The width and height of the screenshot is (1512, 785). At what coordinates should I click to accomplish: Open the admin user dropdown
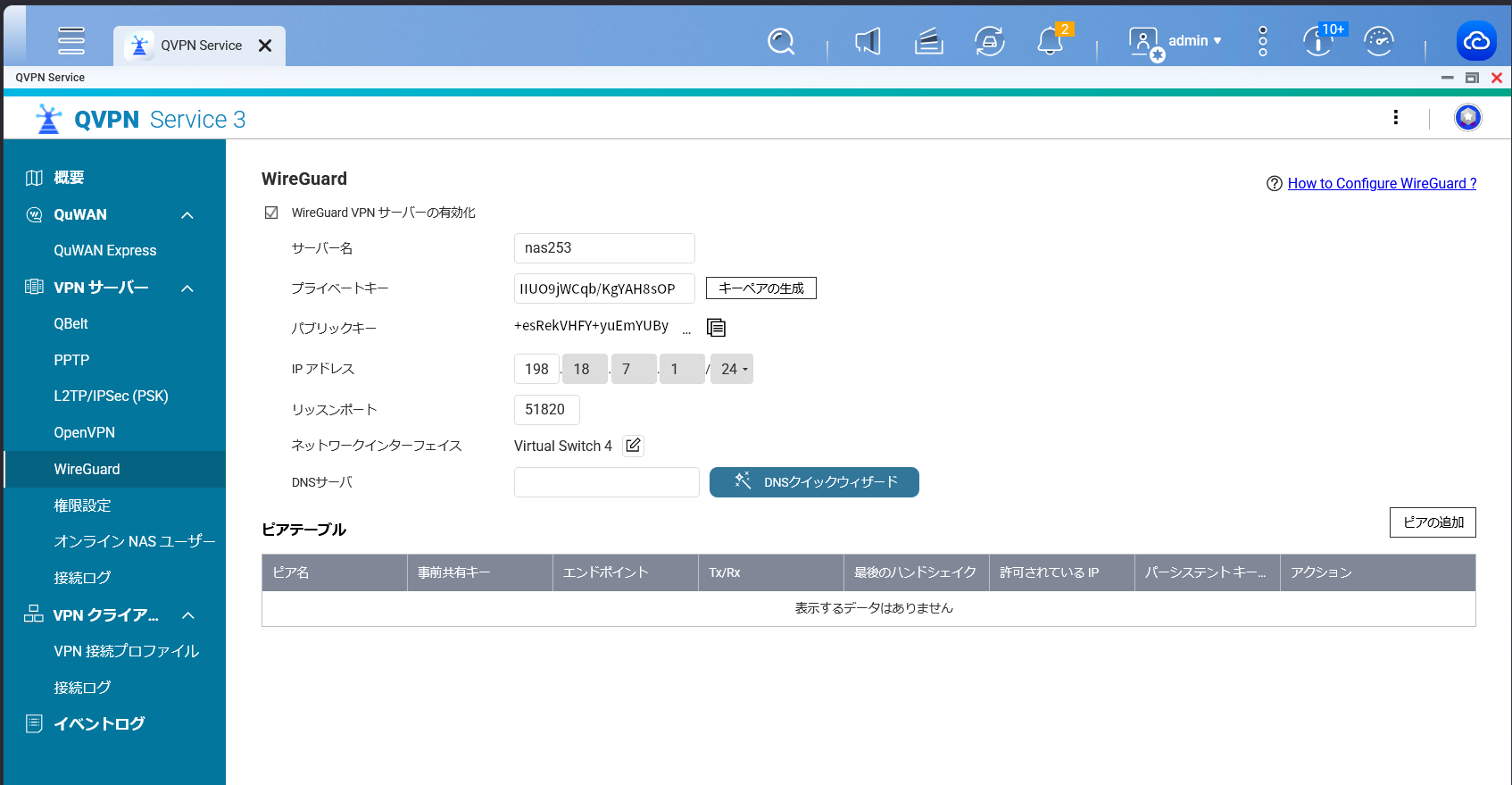(x=1194, y=41)
